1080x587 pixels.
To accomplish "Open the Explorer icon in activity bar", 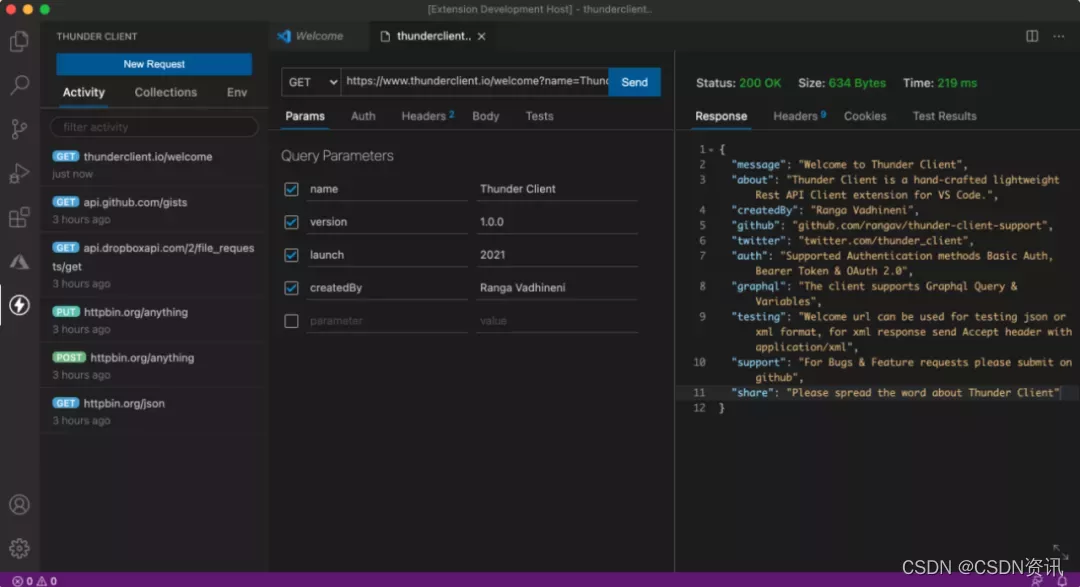I will 19,41.
